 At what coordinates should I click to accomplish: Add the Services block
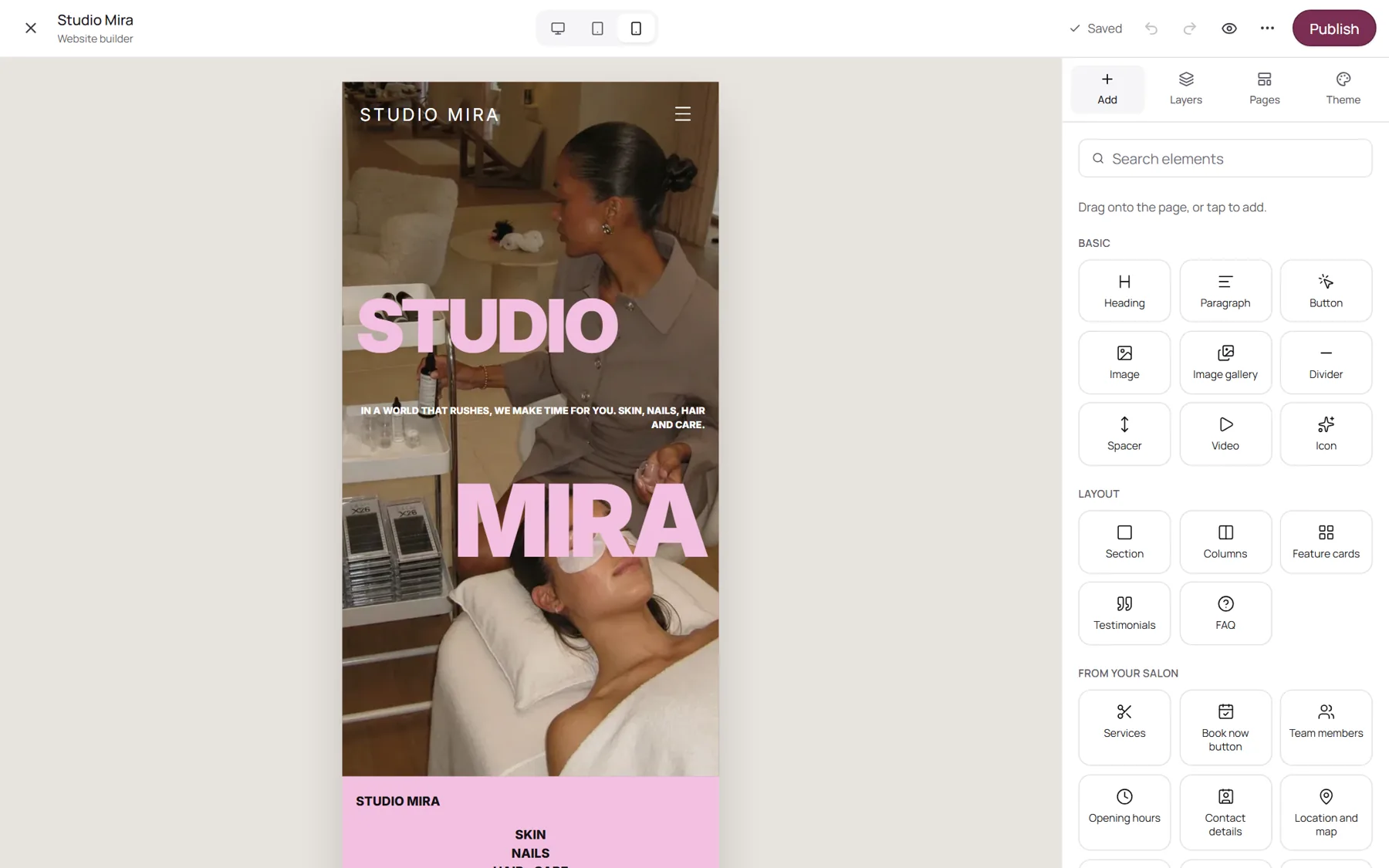pos(1124,728)
